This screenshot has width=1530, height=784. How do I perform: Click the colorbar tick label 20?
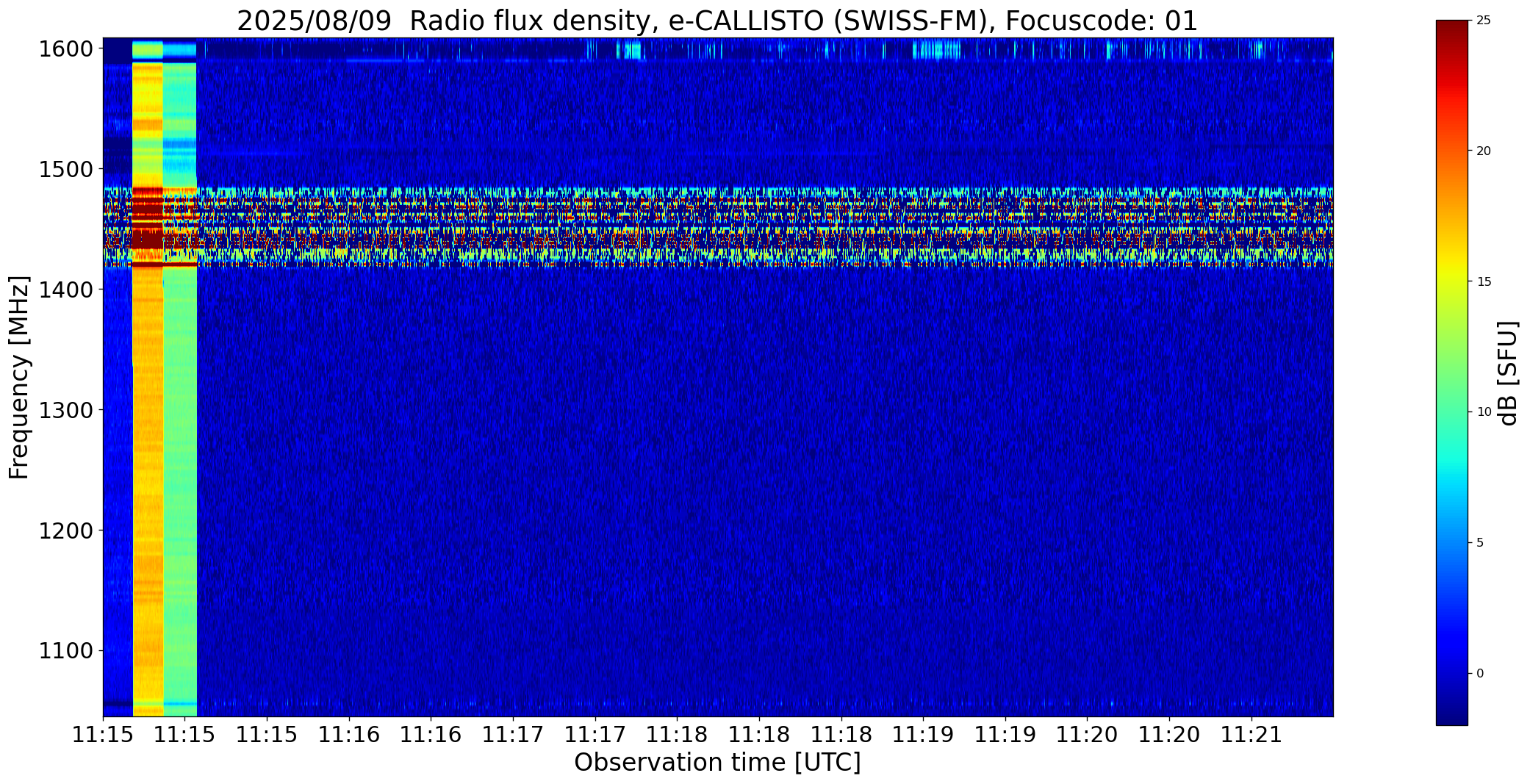1483,151
